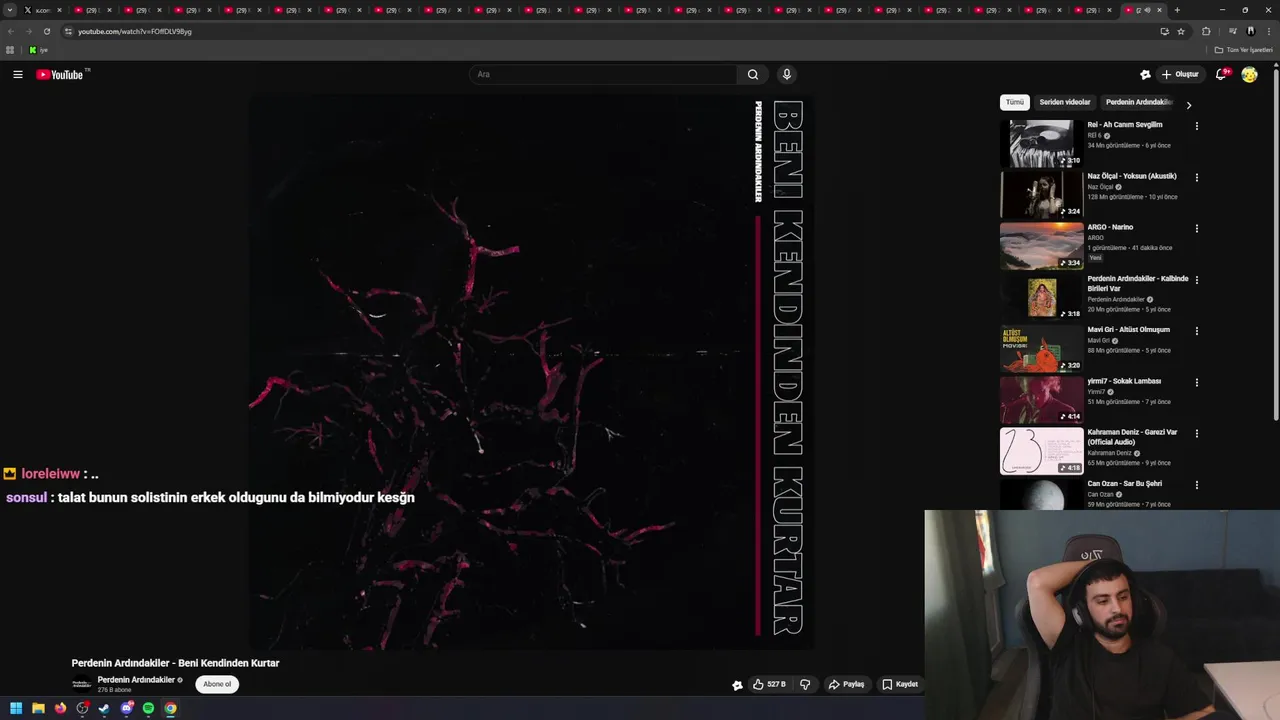Screen dimensions: 1280x720
Task: Open options for Rei - Ah Canım Sevgilim
Action: [1196, 126]
